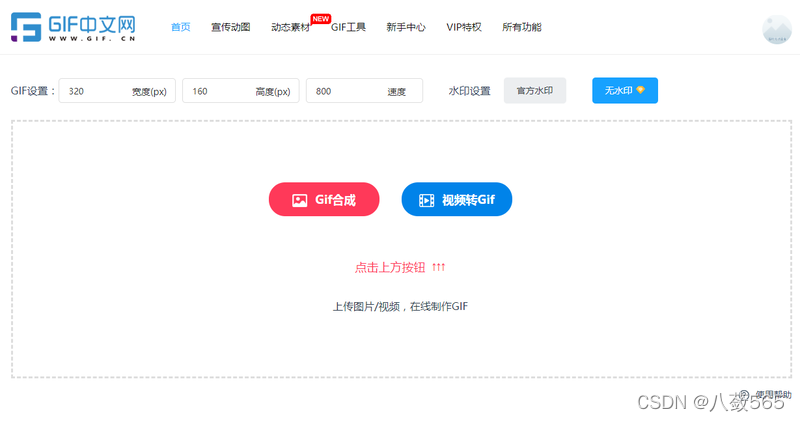Viewport: 800px width, 422px height.
Task: Click the image icon in Gif合成 button
Action: (x=299, y=200)
